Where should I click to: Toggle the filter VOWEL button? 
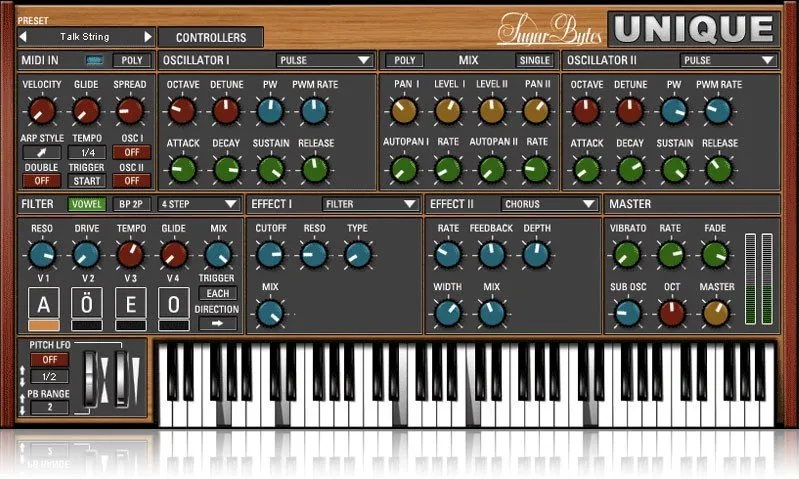click(x=87, y=204)
